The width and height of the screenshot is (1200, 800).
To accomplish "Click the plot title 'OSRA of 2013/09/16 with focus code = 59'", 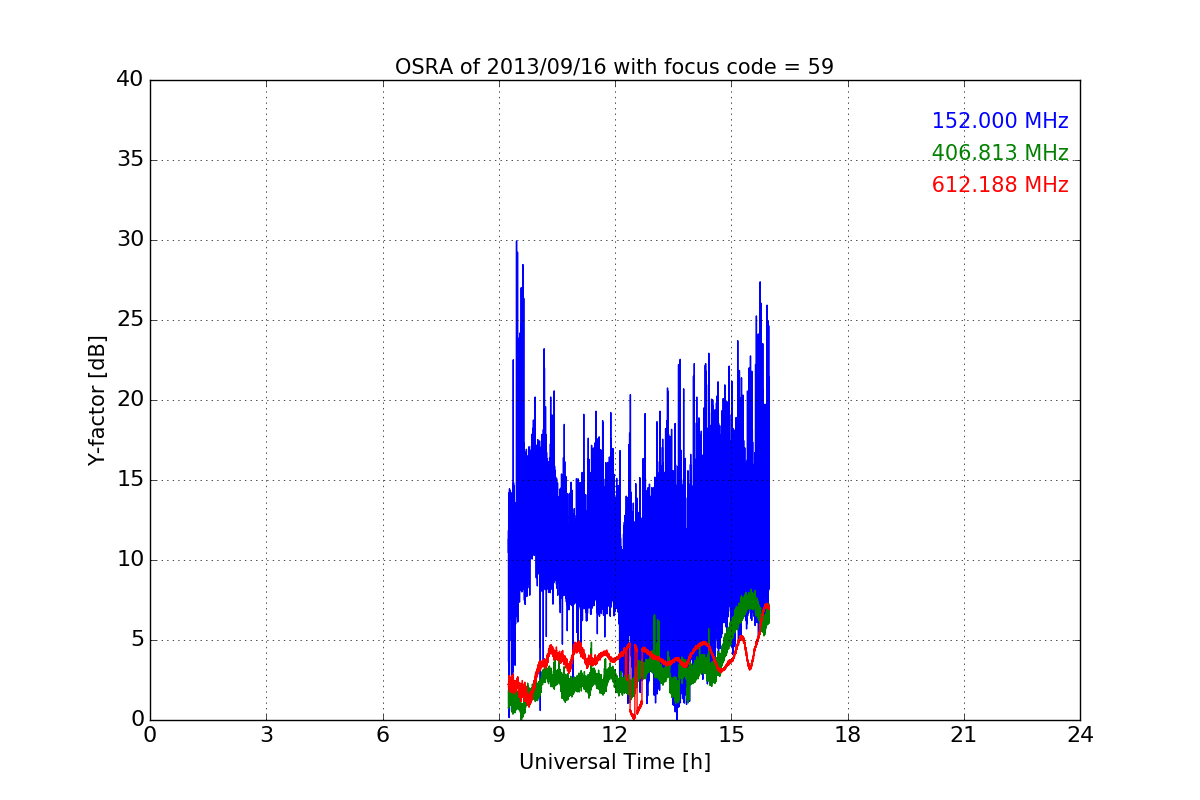I will pos(614,67).
